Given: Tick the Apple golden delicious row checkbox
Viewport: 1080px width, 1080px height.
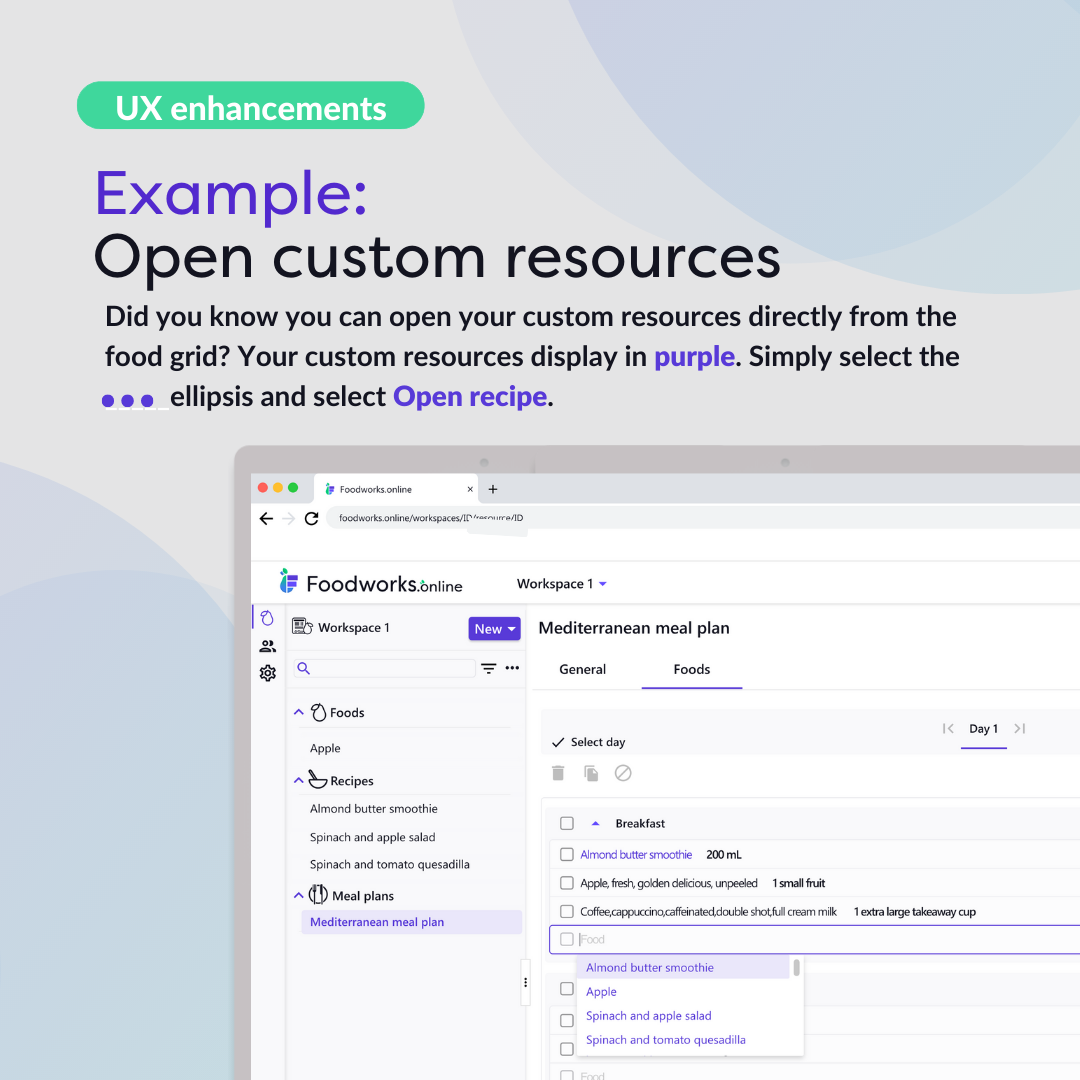Looking at the screenshot, I should (567, 882).
